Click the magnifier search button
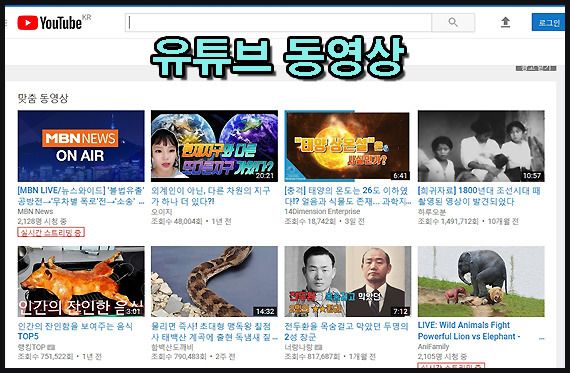This screenshot has height=373, width=570. 453,23
